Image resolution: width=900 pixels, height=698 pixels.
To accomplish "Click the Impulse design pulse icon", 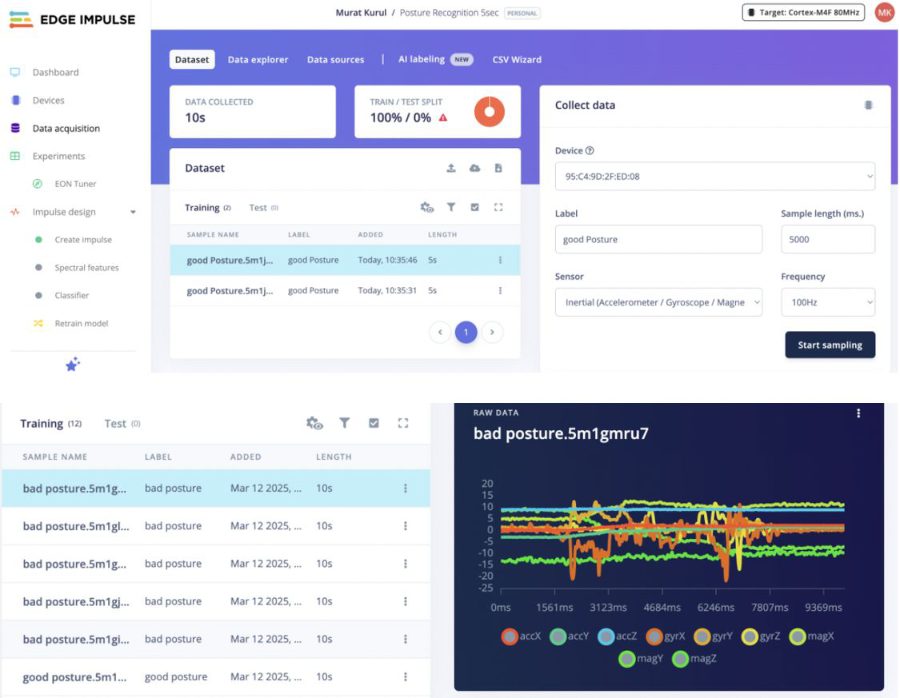I will click(x=15, y=212).
